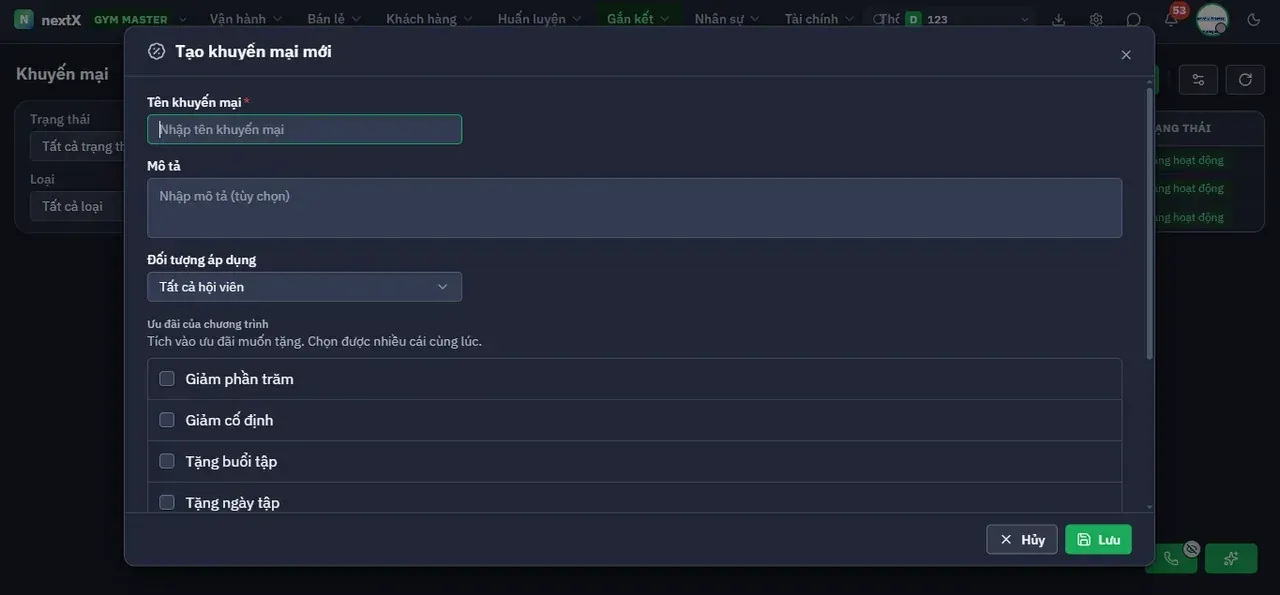
Task: Click the Tên khuyến mại input field
Action: pyautogui.click(x=304, y=129)
